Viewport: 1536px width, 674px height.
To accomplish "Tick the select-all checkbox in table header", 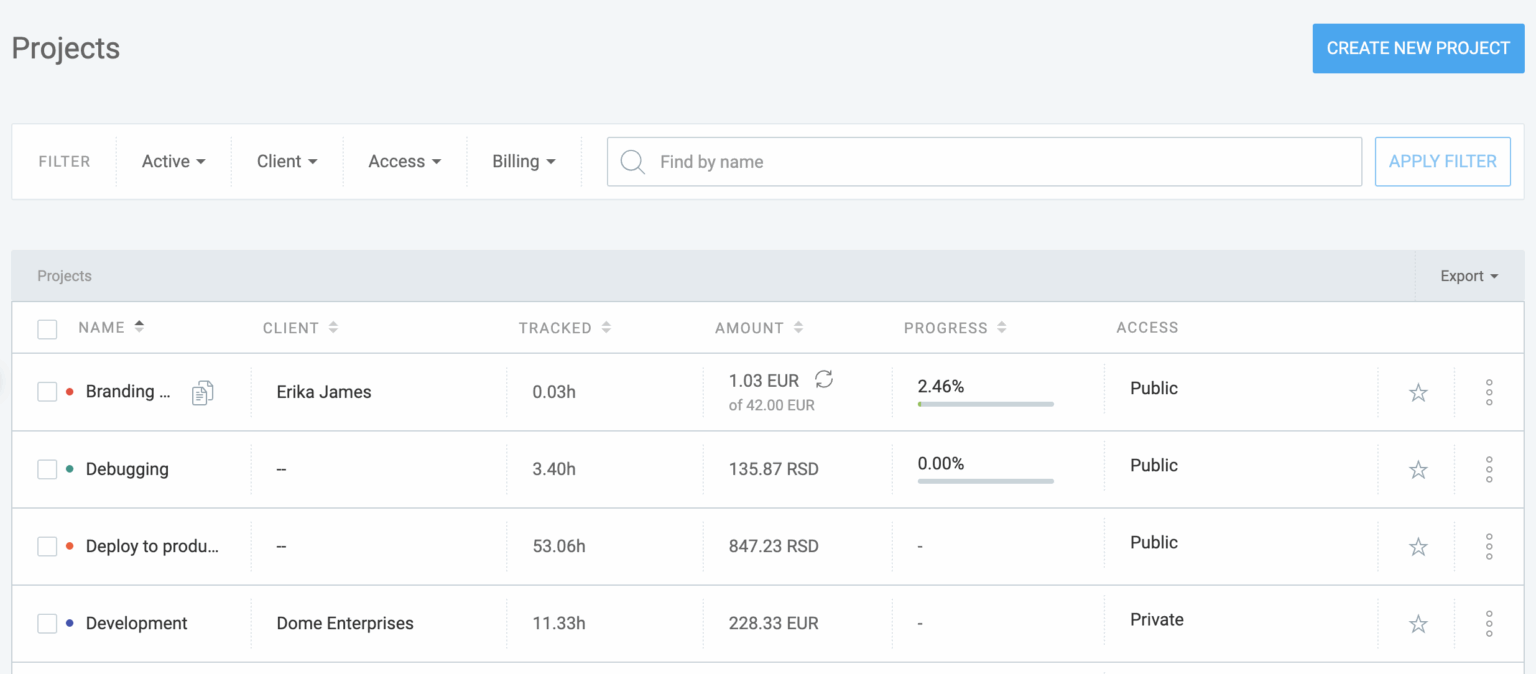I will (47, 329).
